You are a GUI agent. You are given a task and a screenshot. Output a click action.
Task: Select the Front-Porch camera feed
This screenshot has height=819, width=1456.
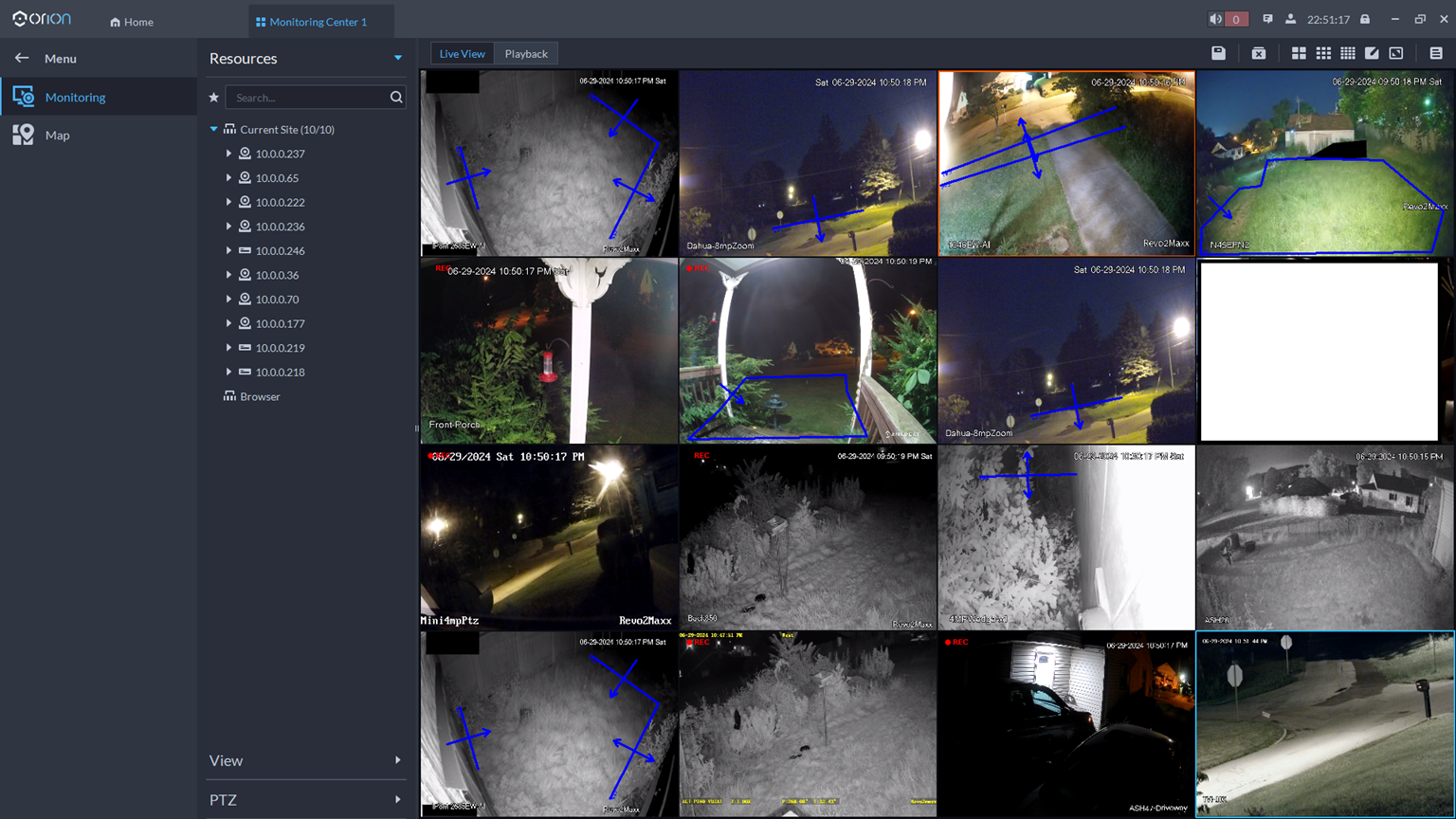549,351
